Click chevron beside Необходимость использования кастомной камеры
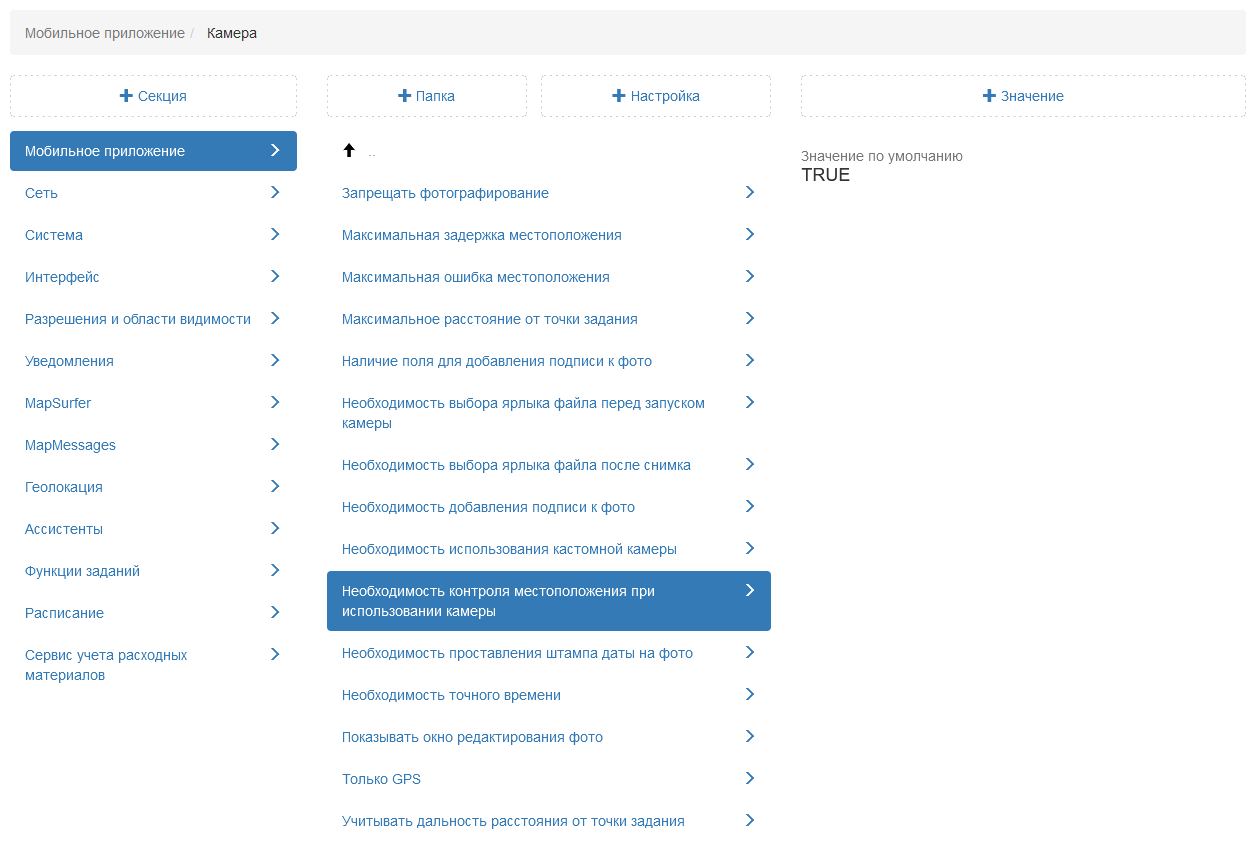 [x=750, y=548]
